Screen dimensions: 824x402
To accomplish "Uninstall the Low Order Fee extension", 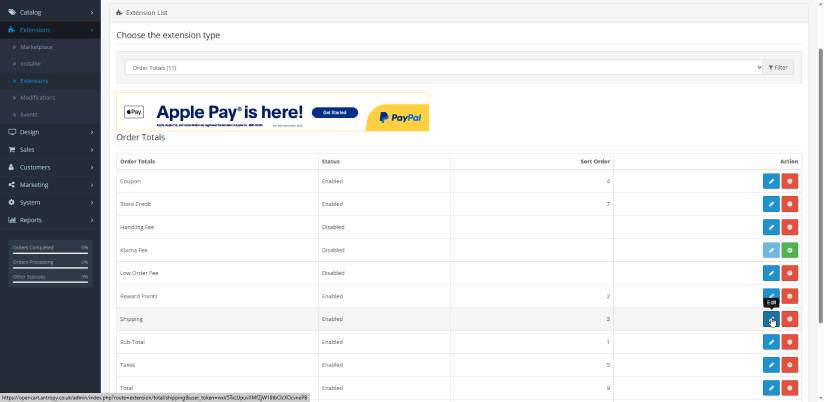I will 790,273.
